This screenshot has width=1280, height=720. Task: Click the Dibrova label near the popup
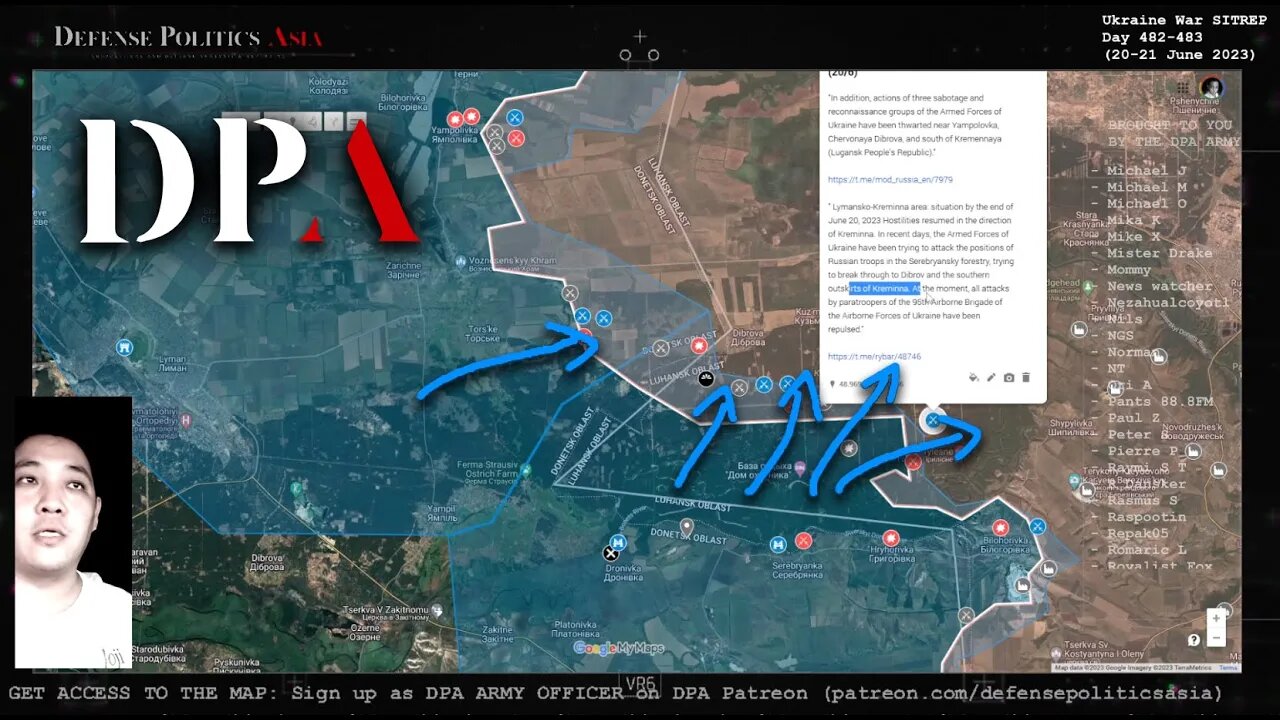[x=747, y=339]
